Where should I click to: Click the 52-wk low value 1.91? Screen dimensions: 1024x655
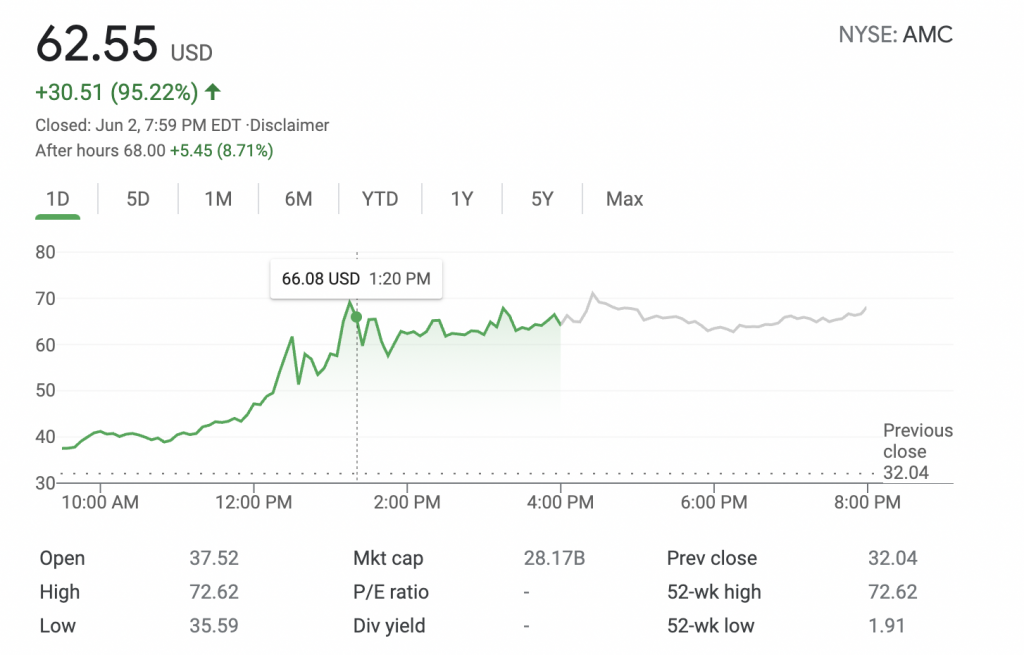(x=886, y=626)
